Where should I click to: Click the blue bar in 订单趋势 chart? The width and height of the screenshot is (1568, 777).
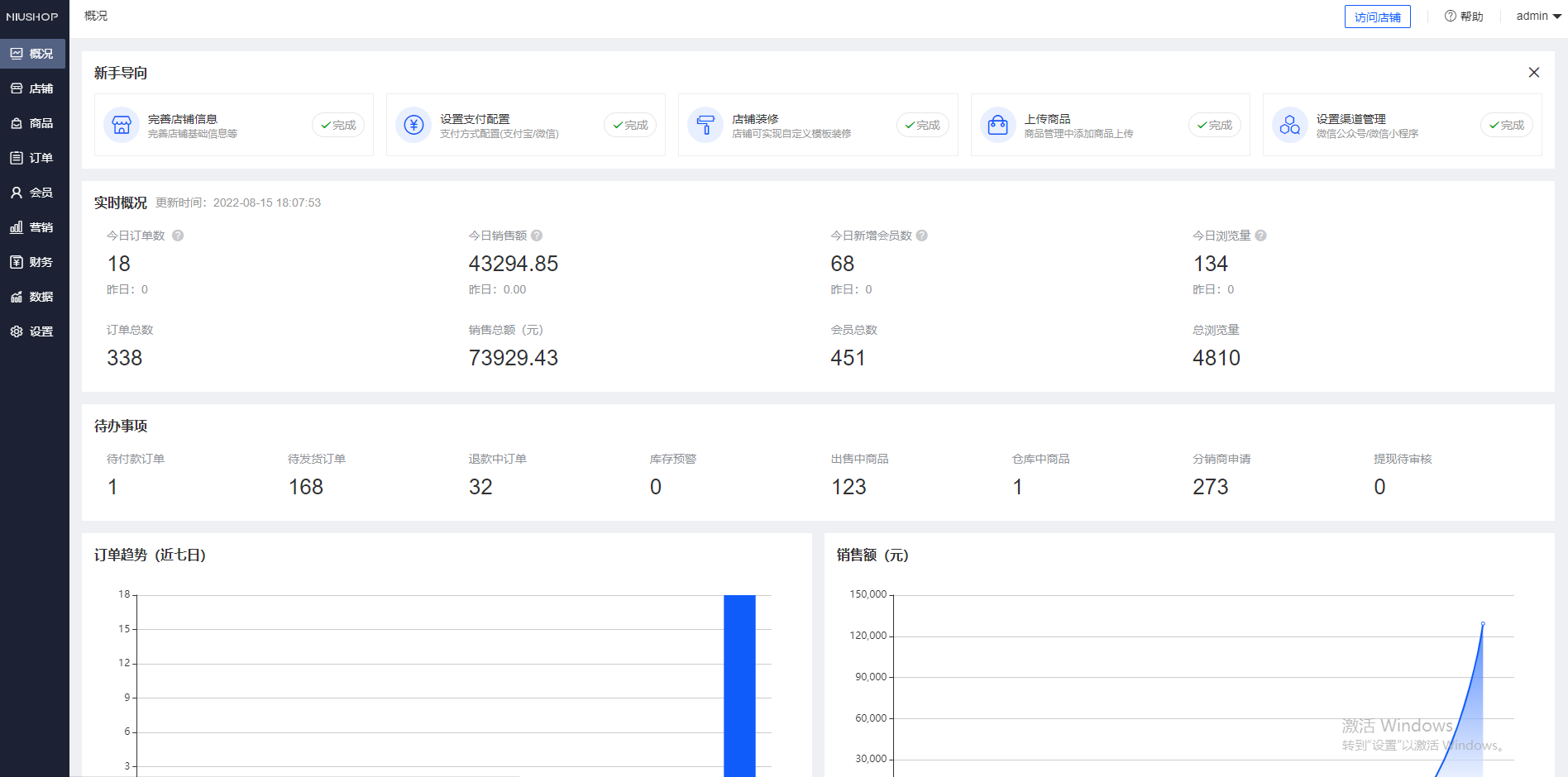pyautogui.click(x=739, y=685)
